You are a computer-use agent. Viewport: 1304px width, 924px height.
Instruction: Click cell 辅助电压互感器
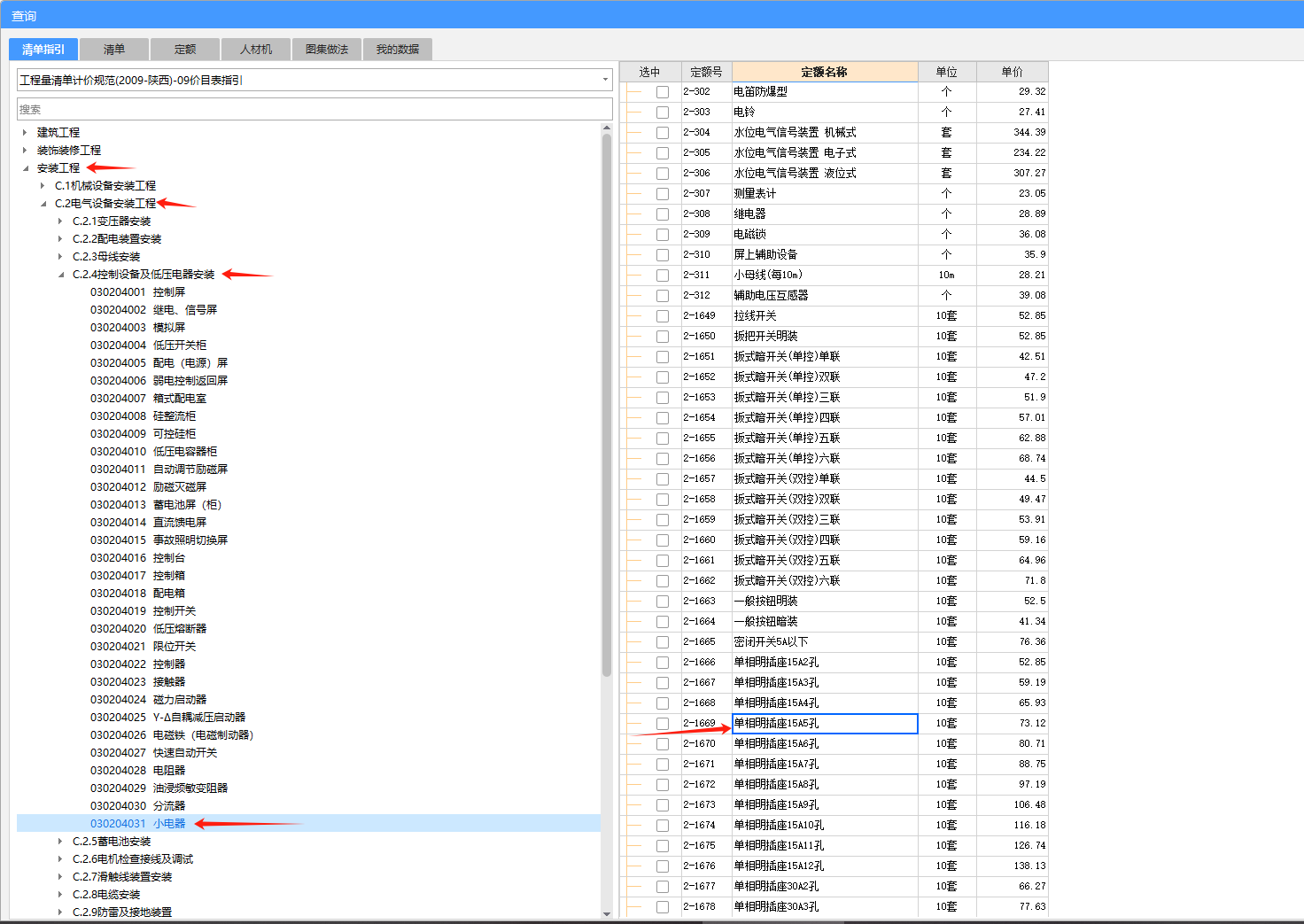point(825,295)
